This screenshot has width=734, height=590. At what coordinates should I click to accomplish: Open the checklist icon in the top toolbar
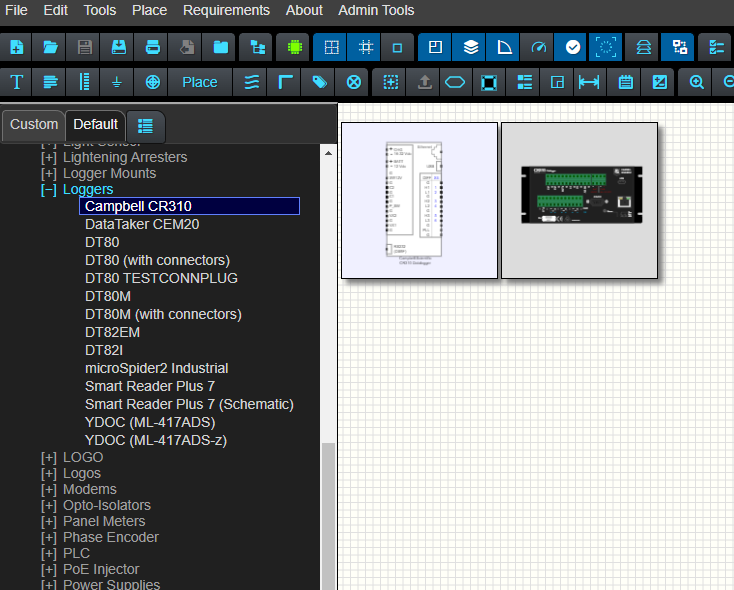[x=716, y=47]
